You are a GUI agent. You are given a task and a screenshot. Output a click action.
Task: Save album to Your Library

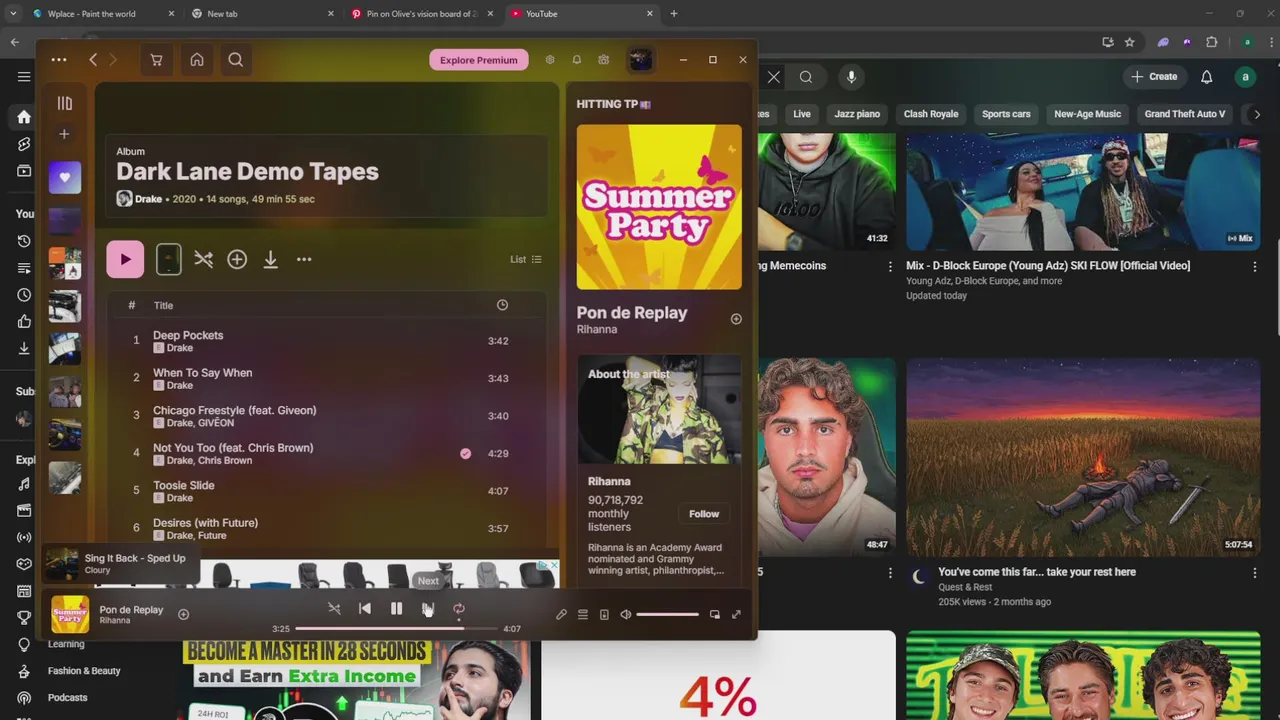tap(237, 259)
